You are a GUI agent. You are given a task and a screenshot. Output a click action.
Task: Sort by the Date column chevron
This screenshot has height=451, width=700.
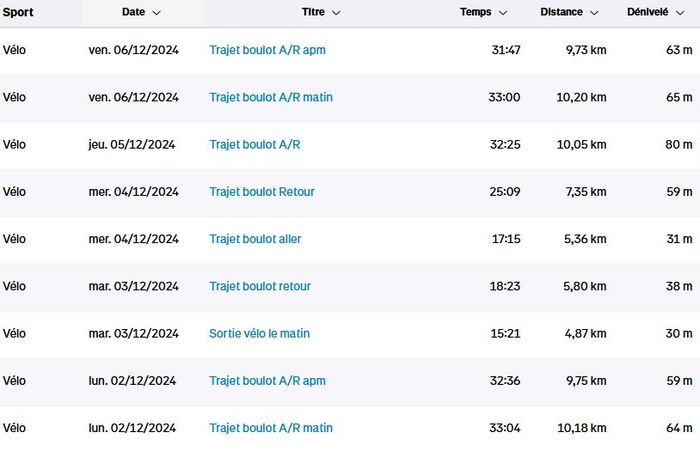pyautogui.click(x=157, y=13)
